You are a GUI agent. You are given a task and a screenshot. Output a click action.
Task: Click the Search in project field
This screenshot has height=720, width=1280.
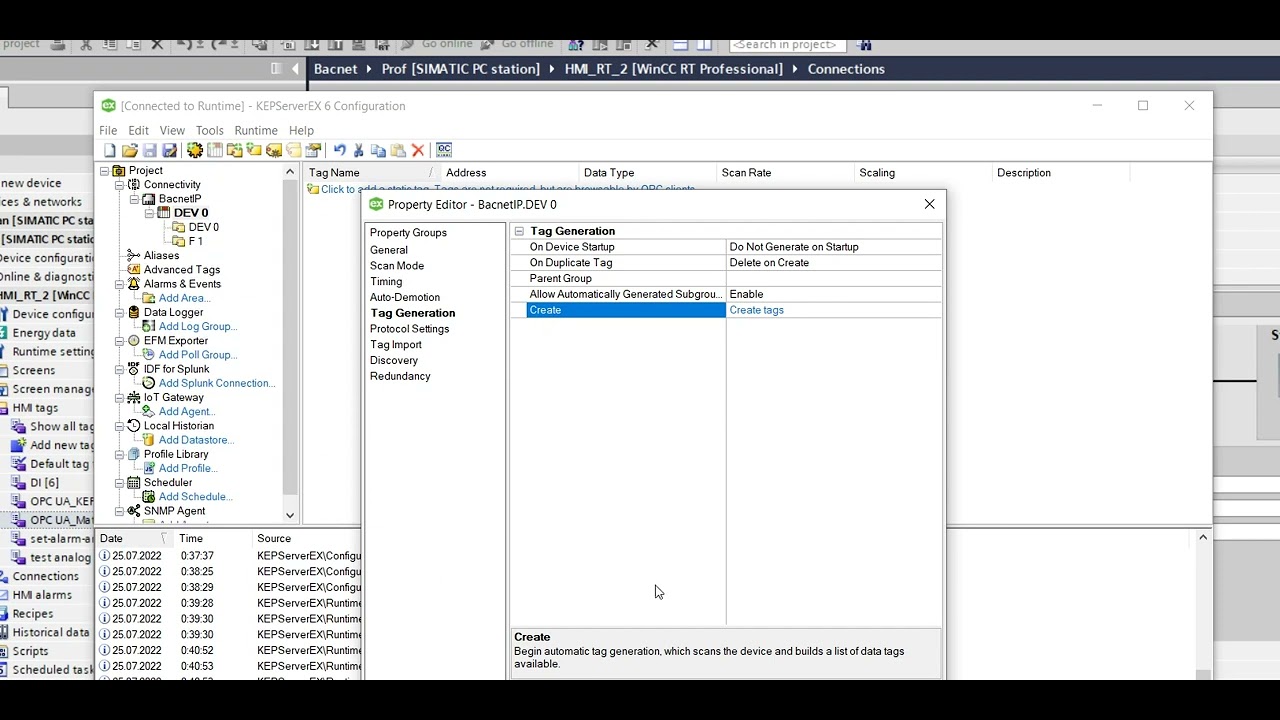click(787, 44)
